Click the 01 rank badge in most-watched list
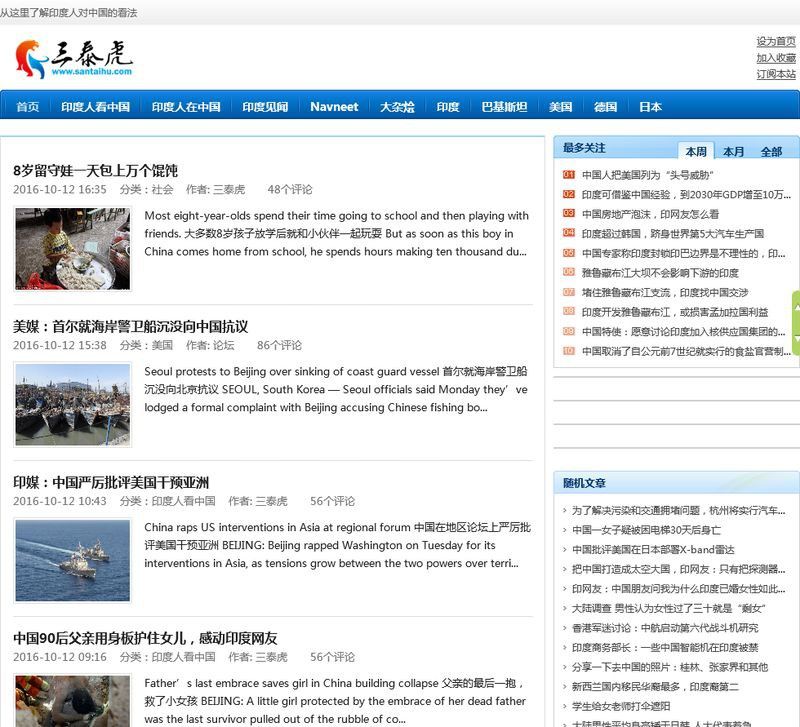Screen dimensions: 800x727 pyautogui.click(x=568, y=174)
